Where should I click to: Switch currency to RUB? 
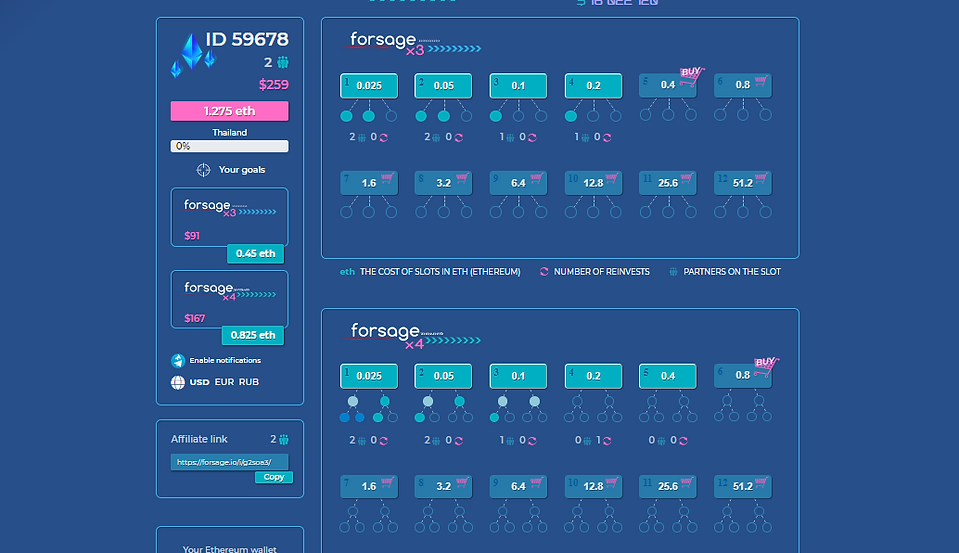pos(249,382)
